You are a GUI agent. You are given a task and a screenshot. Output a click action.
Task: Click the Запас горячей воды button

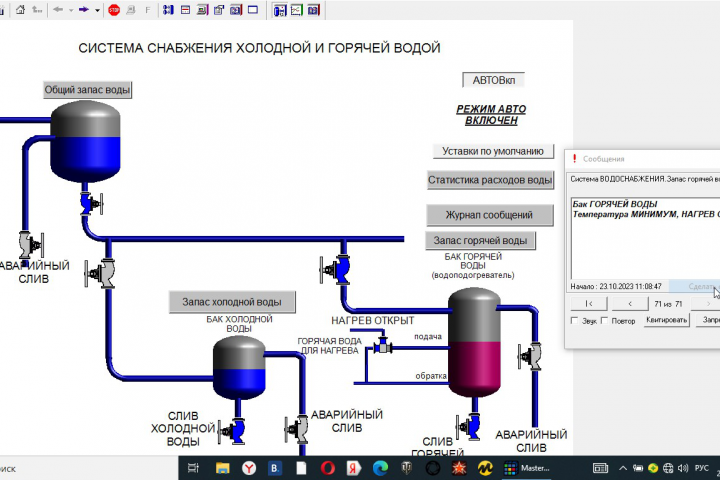click(x=480, y=241)
